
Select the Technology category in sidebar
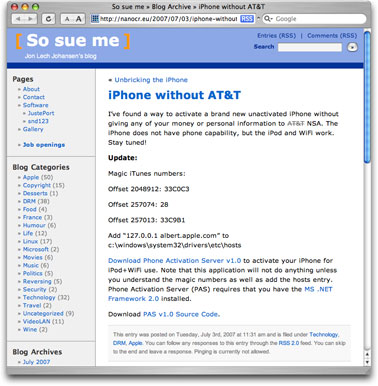[39, 297]
